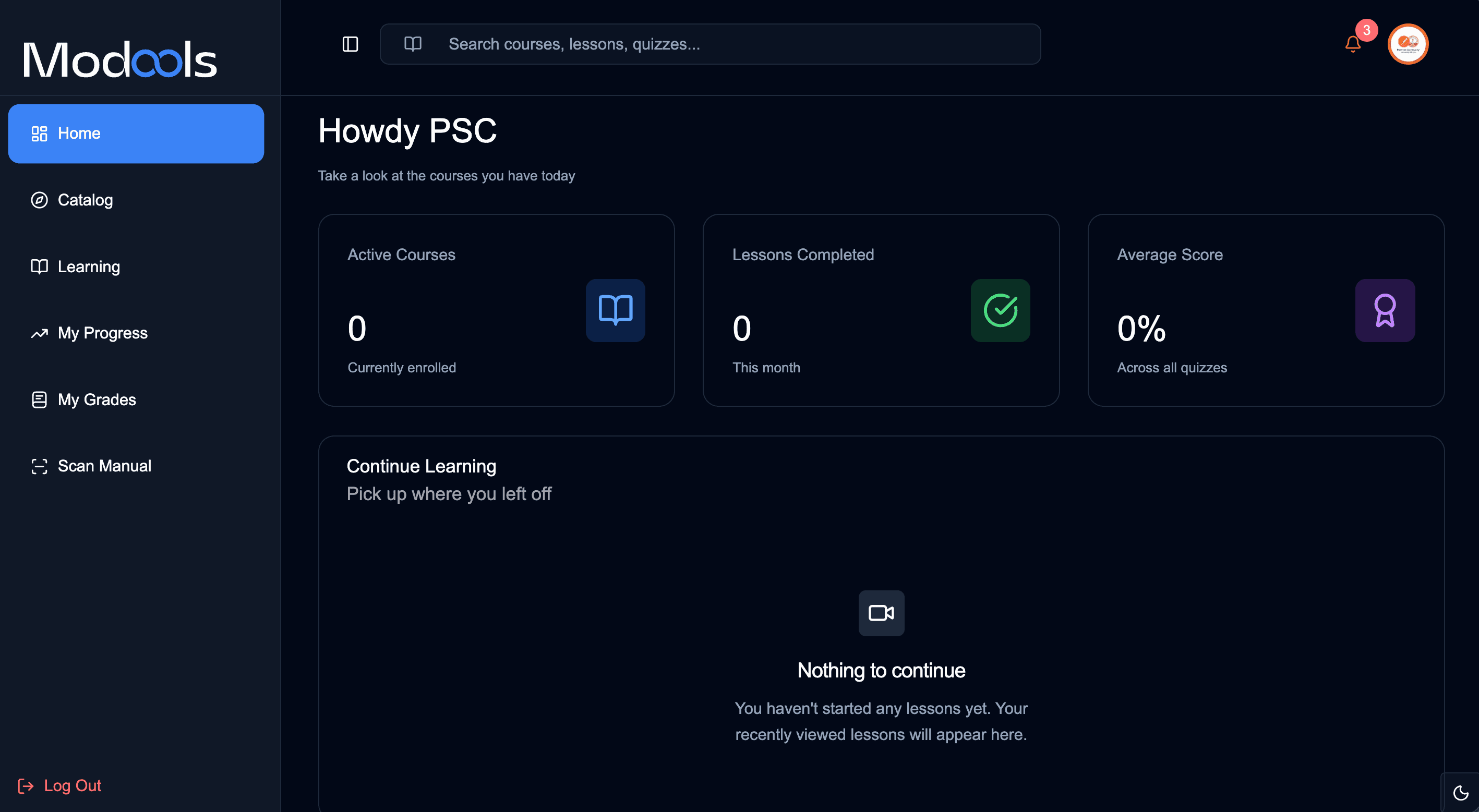Click the Scan Manual scanner icon
The width and height of the screenshot is (1479, 812).
pyautogui.click(x=39, y=467)
